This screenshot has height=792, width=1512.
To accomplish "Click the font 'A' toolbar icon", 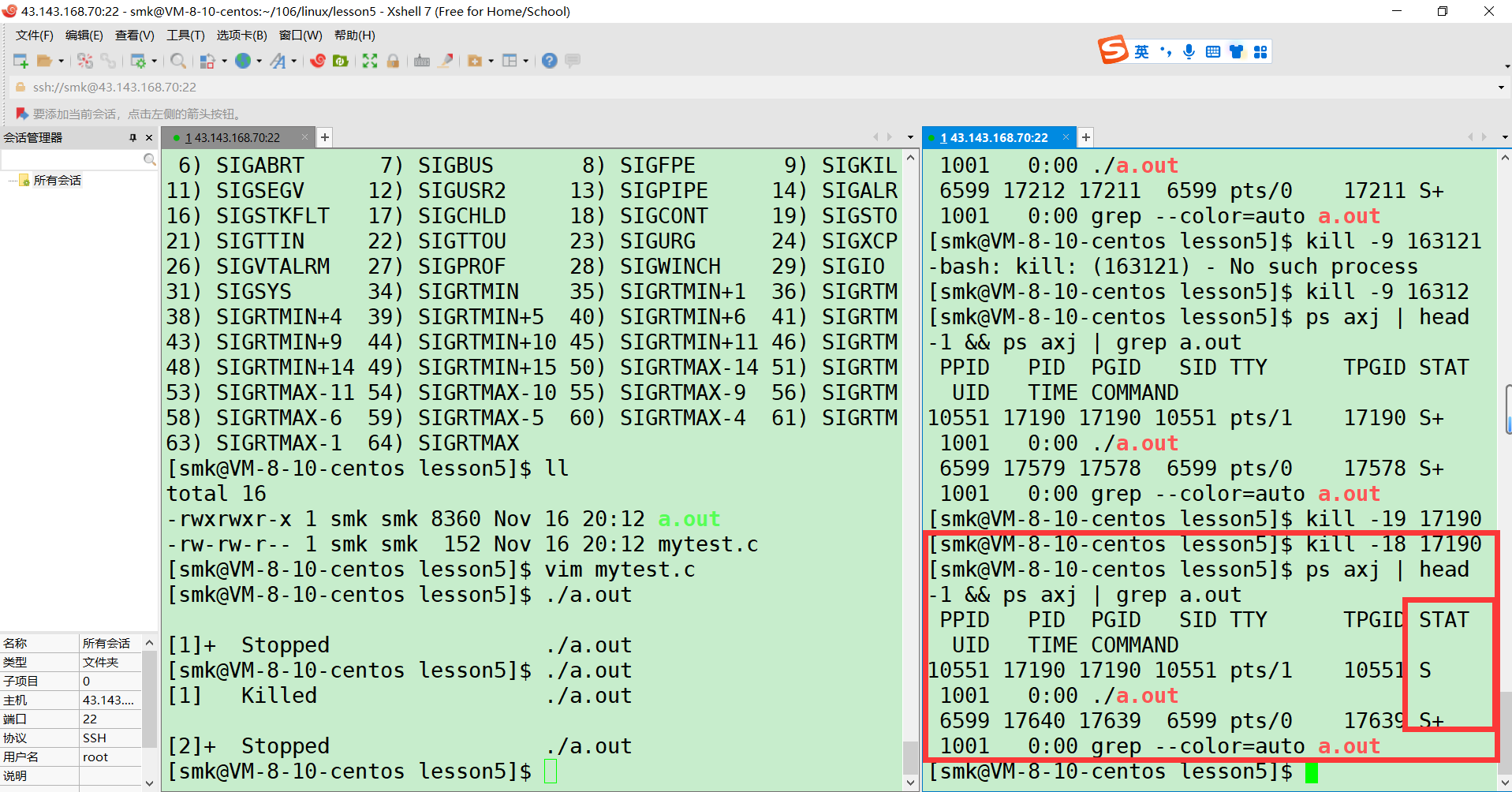I will (x=278, y=61).
